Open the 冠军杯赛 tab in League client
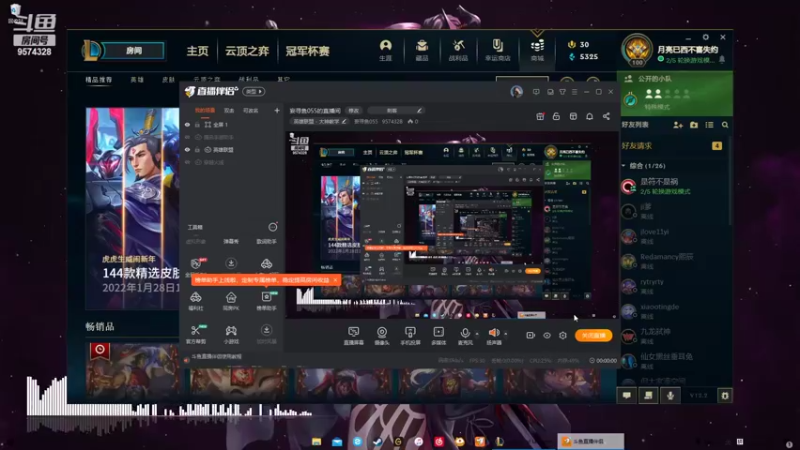 (x=308, y=51)
